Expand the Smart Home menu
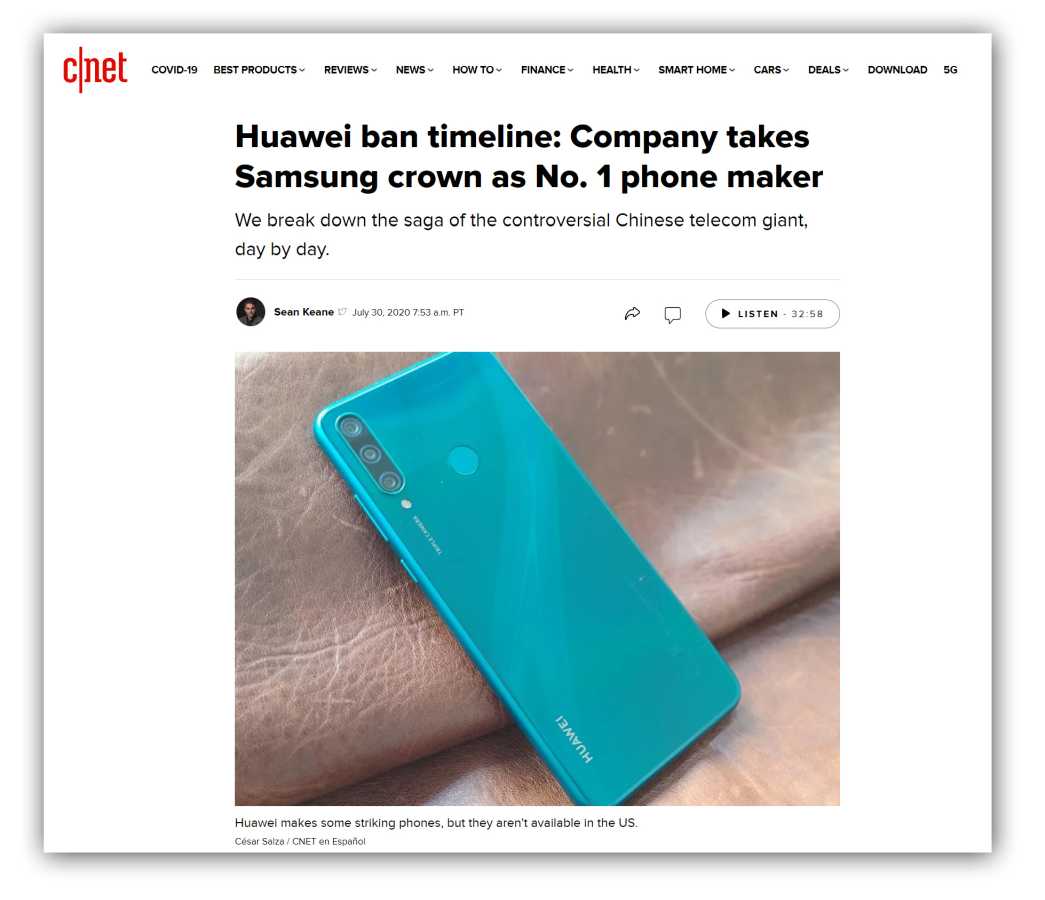1045x900 pixels. coord(696,70)
